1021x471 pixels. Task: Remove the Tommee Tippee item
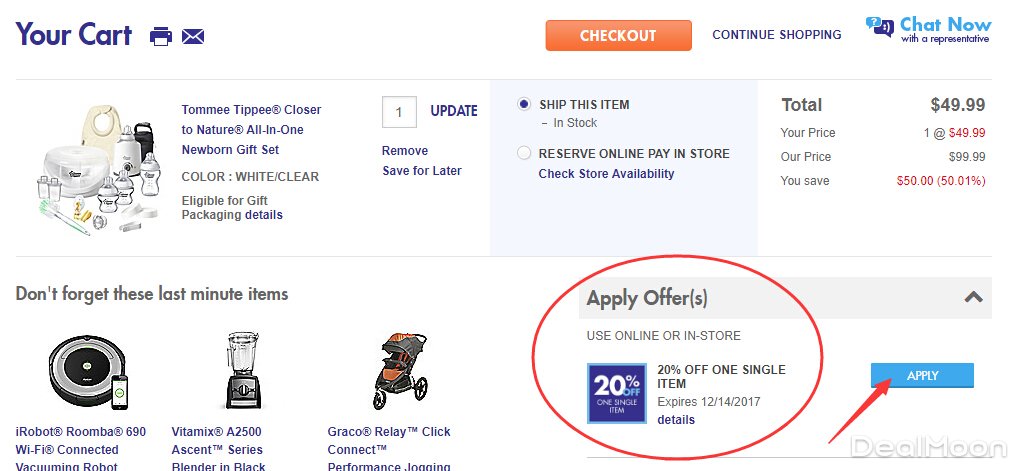pos(405,151)
